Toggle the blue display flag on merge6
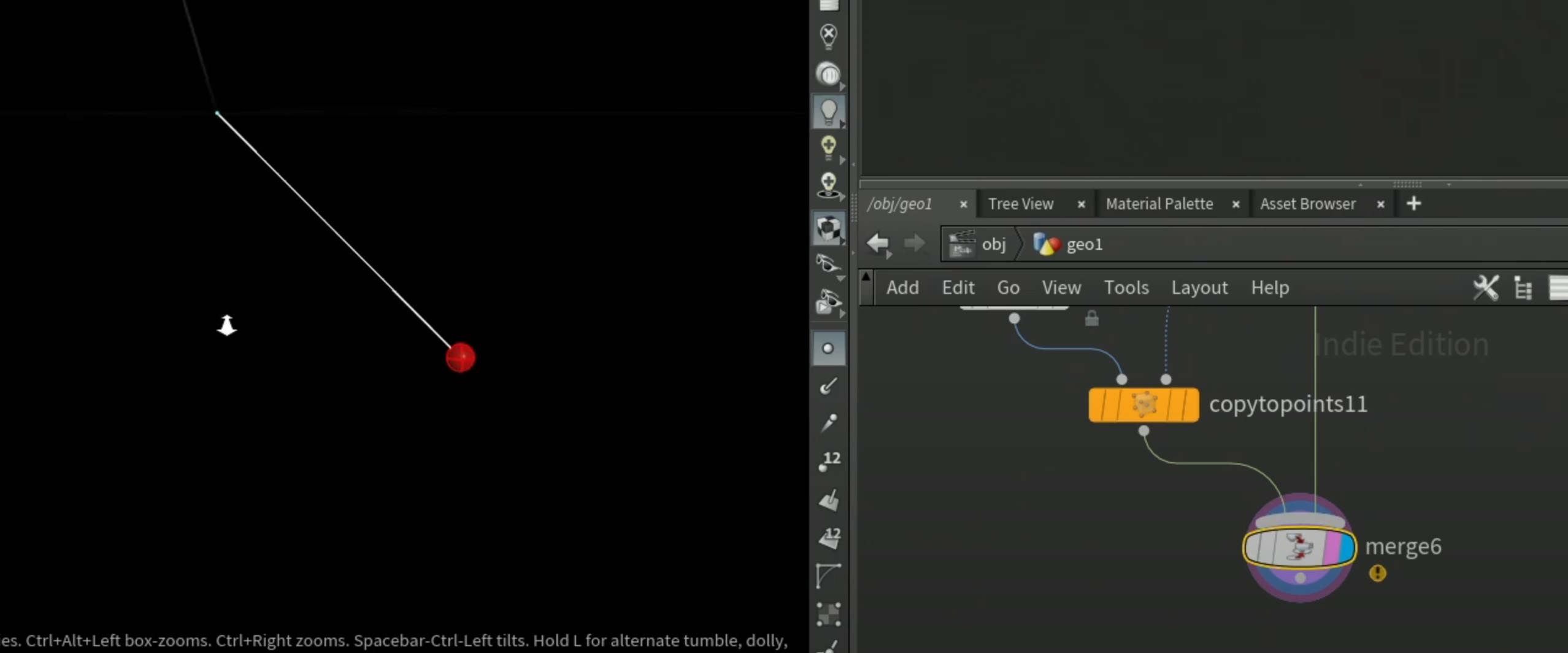This screenshot has height=653, width=1568. point(1347,547)
